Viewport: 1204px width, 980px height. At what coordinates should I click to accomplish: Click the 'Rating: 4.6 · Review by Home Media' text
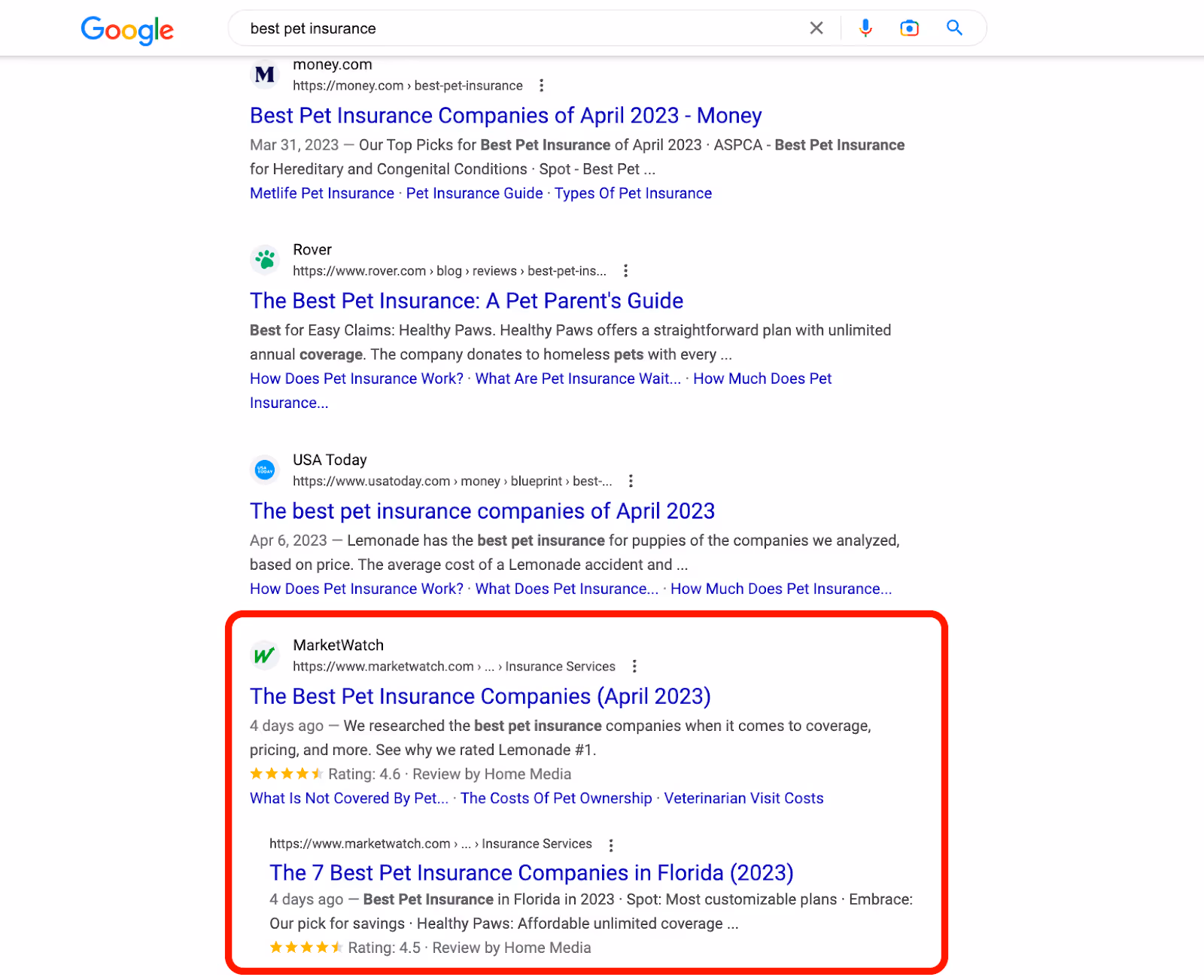[449, 774]
